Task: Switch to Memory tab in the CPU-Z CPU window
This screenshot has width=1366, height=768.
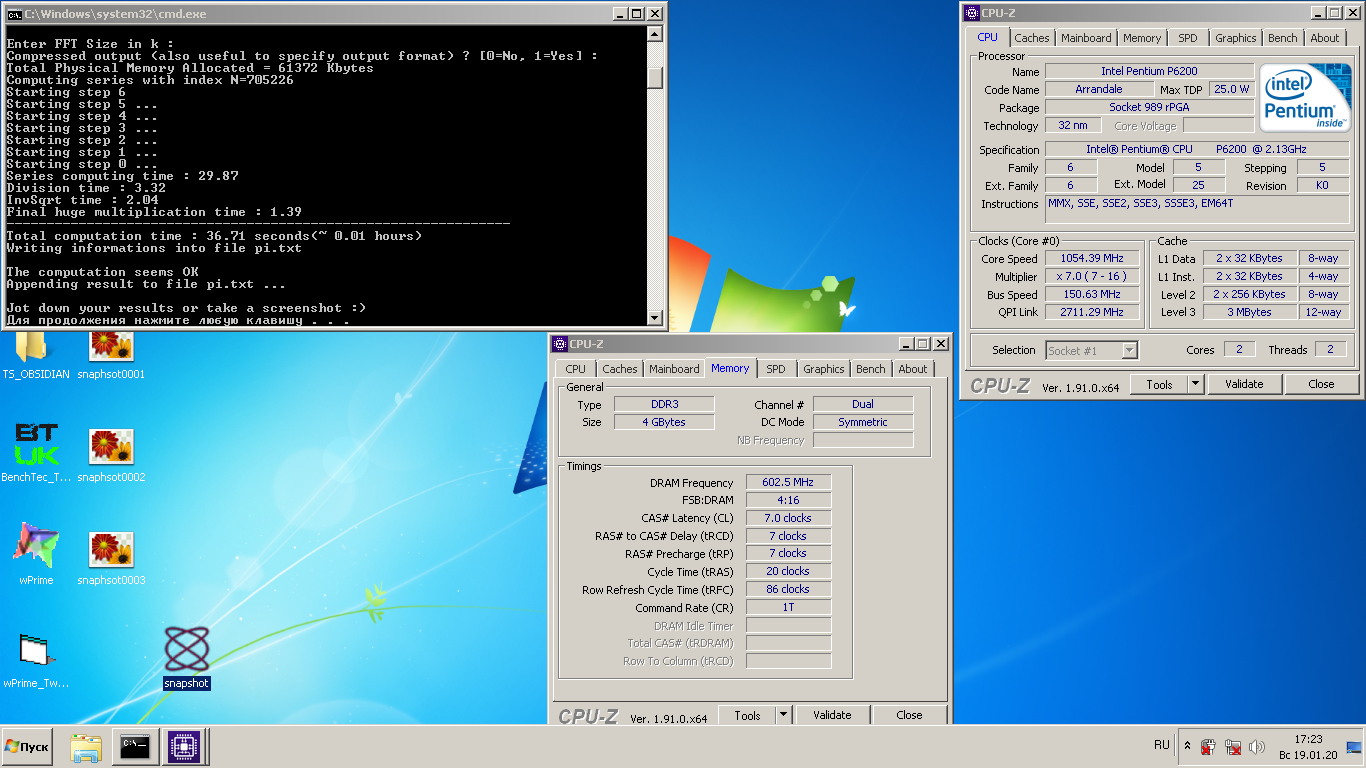Action: click(1142, 38)
